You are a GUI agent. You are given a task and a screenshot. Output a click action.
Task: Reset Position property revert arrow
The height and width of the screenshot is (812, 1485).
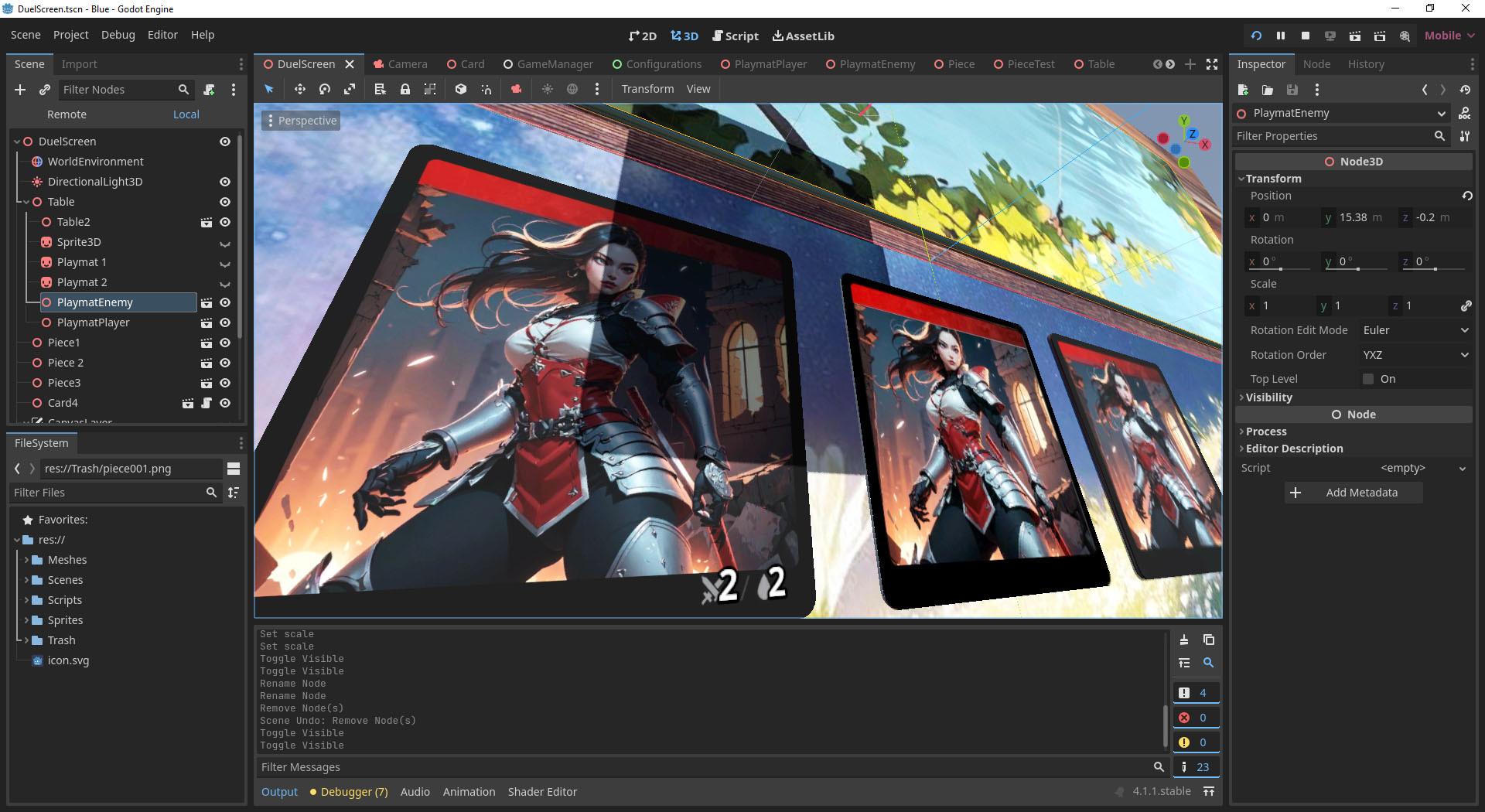[1466, 196]
